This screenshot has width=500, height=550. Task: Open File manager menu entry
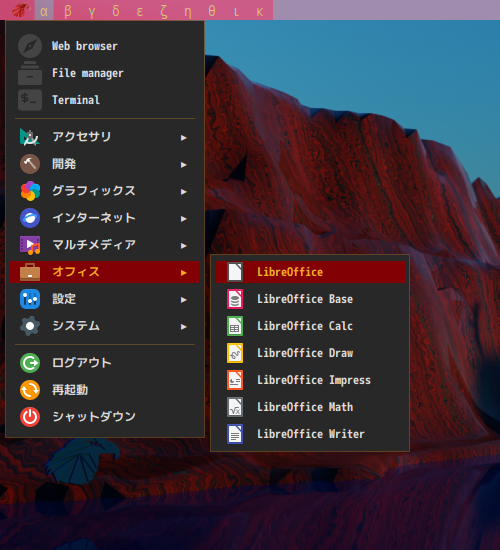click(105, 73)
